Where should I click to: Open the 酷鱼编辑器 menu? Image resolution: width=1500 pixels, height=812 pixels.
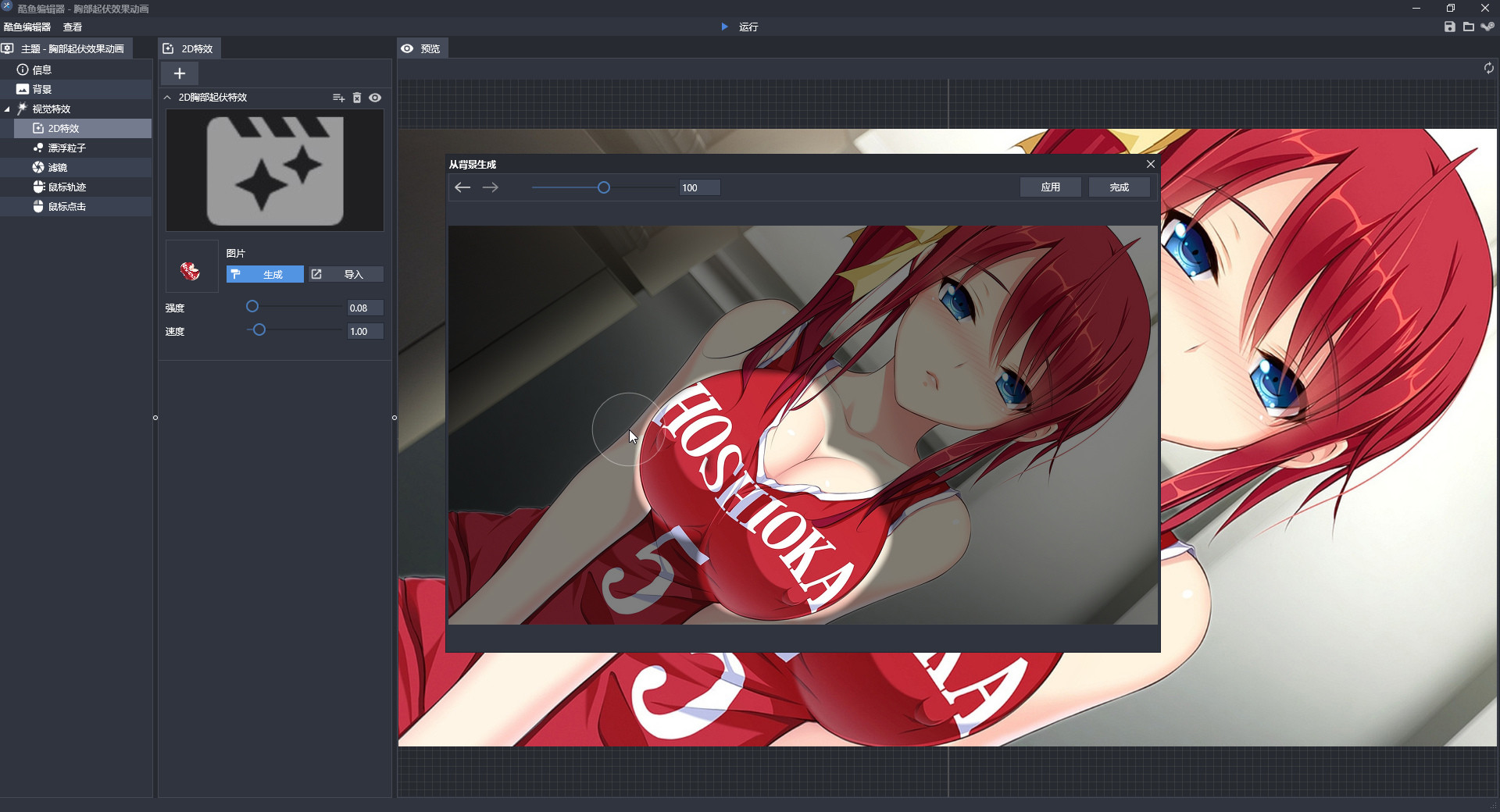pyautogui.click(x=27, y=27)
